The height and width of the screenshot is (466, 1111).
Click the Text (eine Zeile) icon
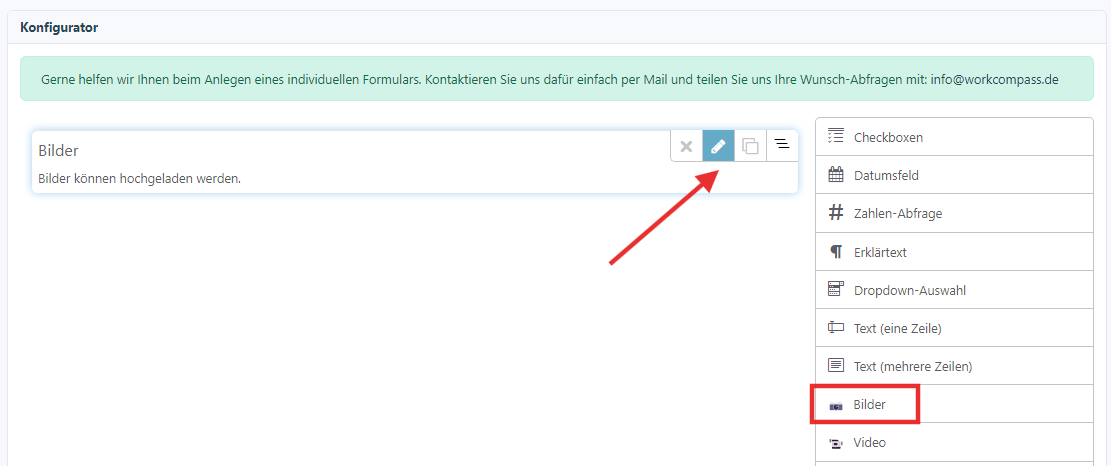point(836,328)
